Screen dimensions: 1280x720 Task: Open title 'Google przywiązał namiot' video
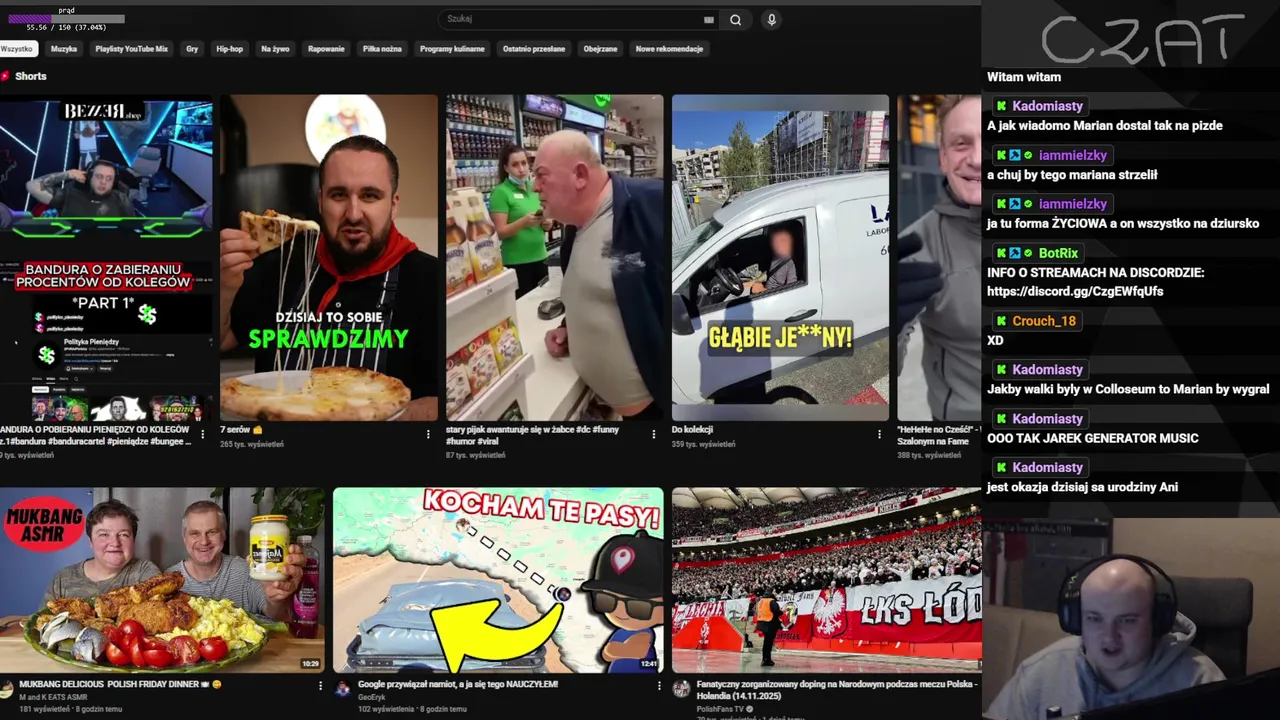[458, 684]
